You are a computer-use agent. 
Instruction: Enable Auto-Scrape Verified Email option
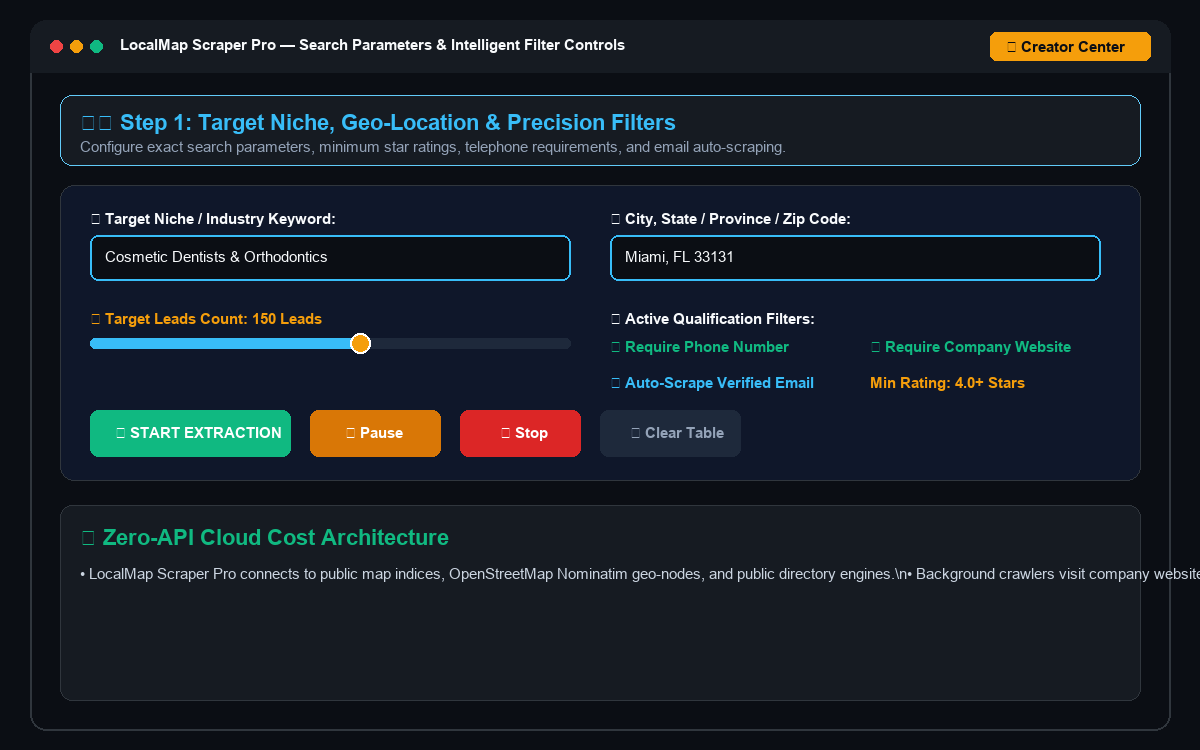coord(712,383)
